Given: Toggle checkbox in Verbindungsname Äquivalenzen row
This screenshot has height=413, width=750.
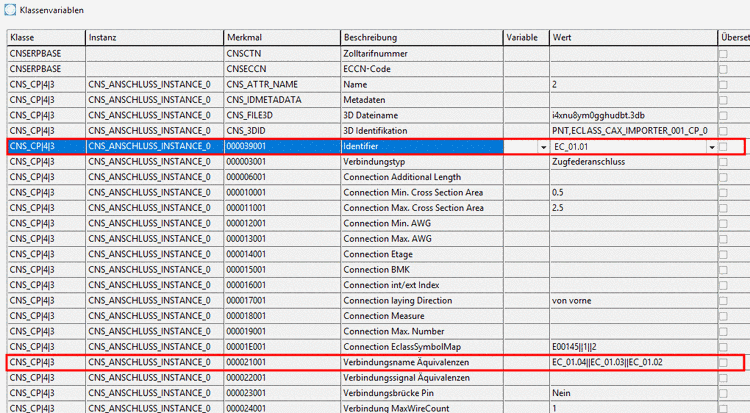Looking at the screenshot, I should (723, 363).
